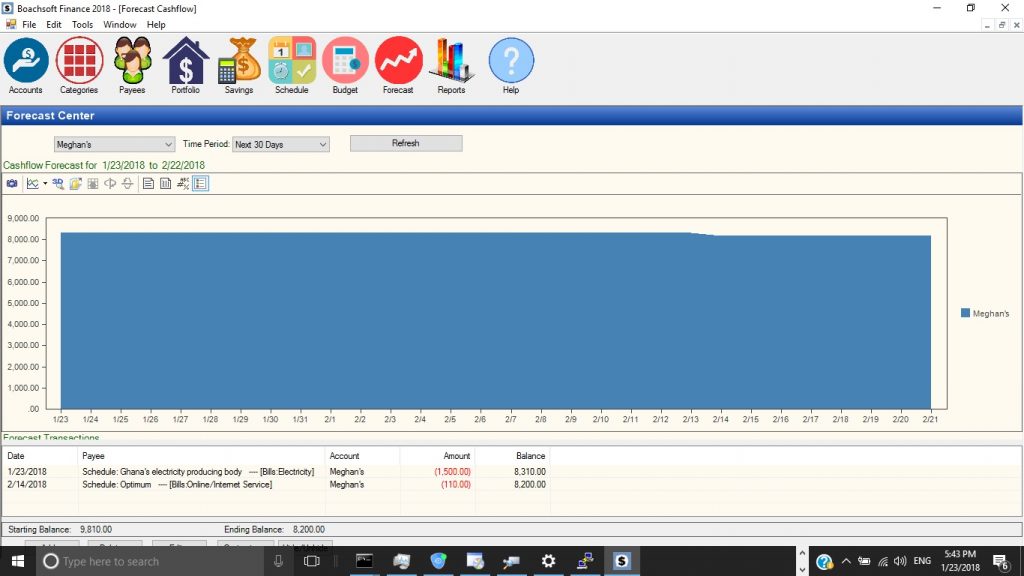Toggle chart point labels icon

pos(183,184)
